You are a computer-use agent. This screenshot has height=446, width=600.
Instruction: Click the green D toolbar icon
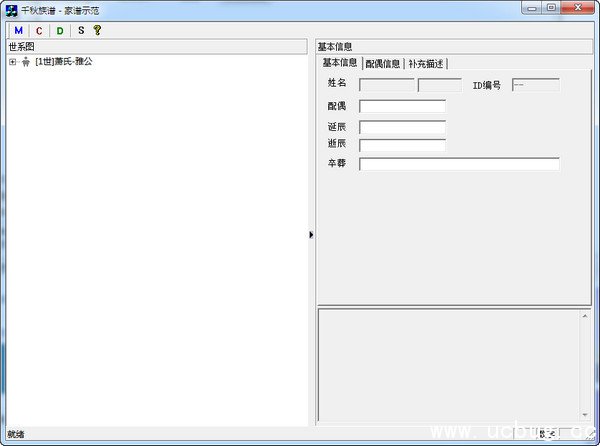[60, 31]
